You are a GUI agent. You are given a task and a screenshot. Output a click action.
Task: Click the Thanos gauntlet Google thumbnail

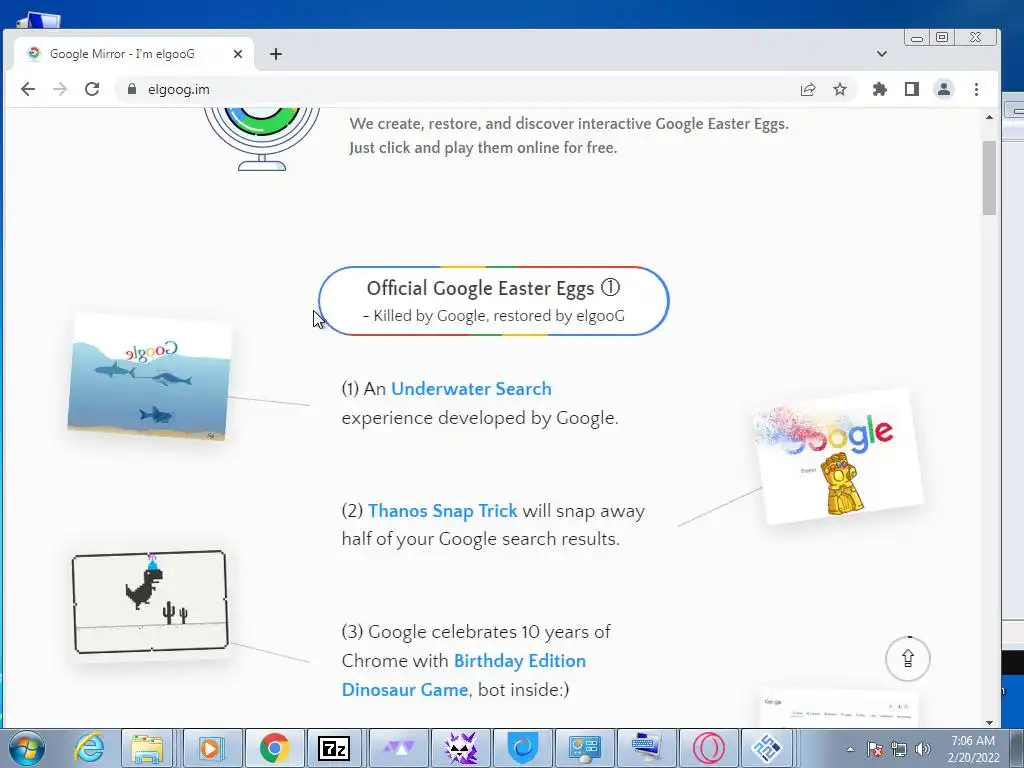[839, 456]
